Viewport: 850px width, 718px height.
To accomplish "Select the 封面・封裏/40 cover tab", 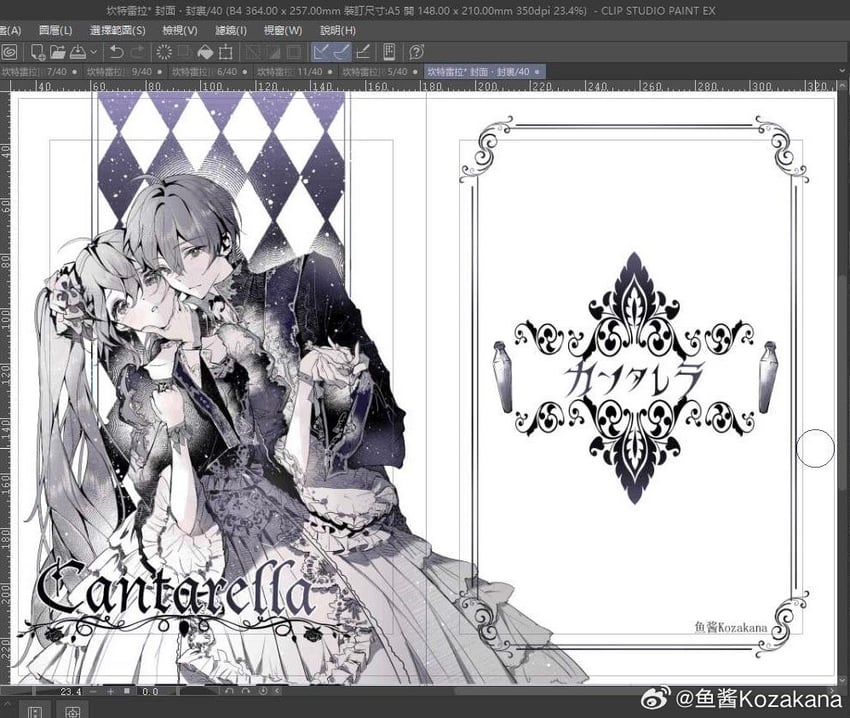I will click(485, 72).
